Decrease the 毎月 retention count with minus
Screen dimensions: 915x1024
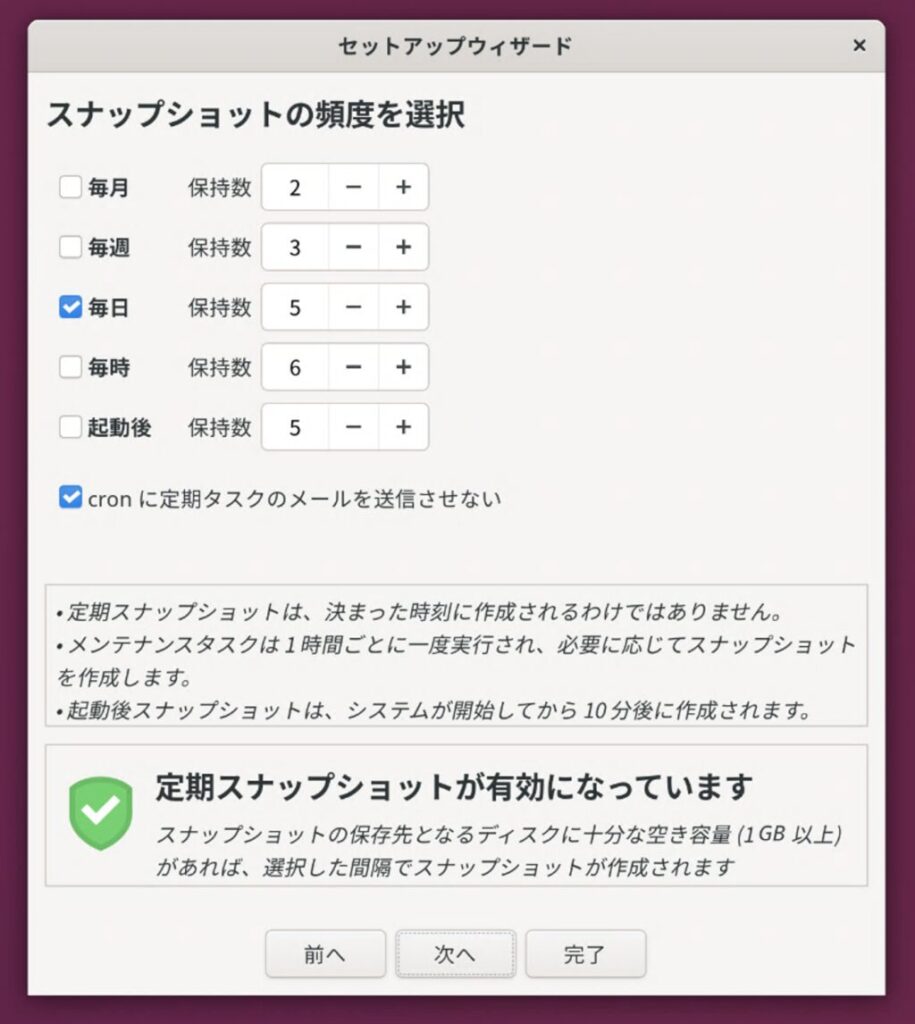353,187
